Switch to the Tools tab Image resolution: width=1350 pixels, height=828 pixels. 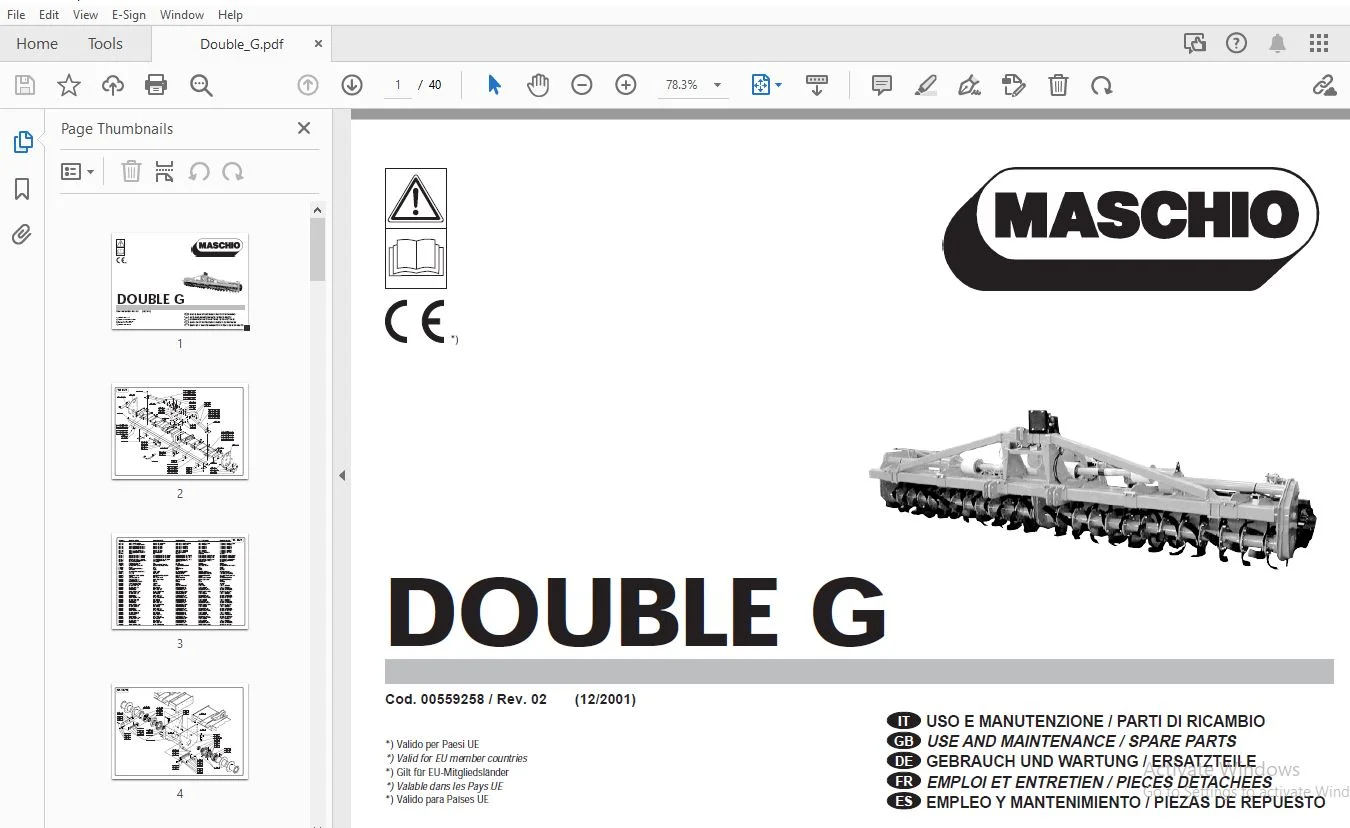click(105, 44)
